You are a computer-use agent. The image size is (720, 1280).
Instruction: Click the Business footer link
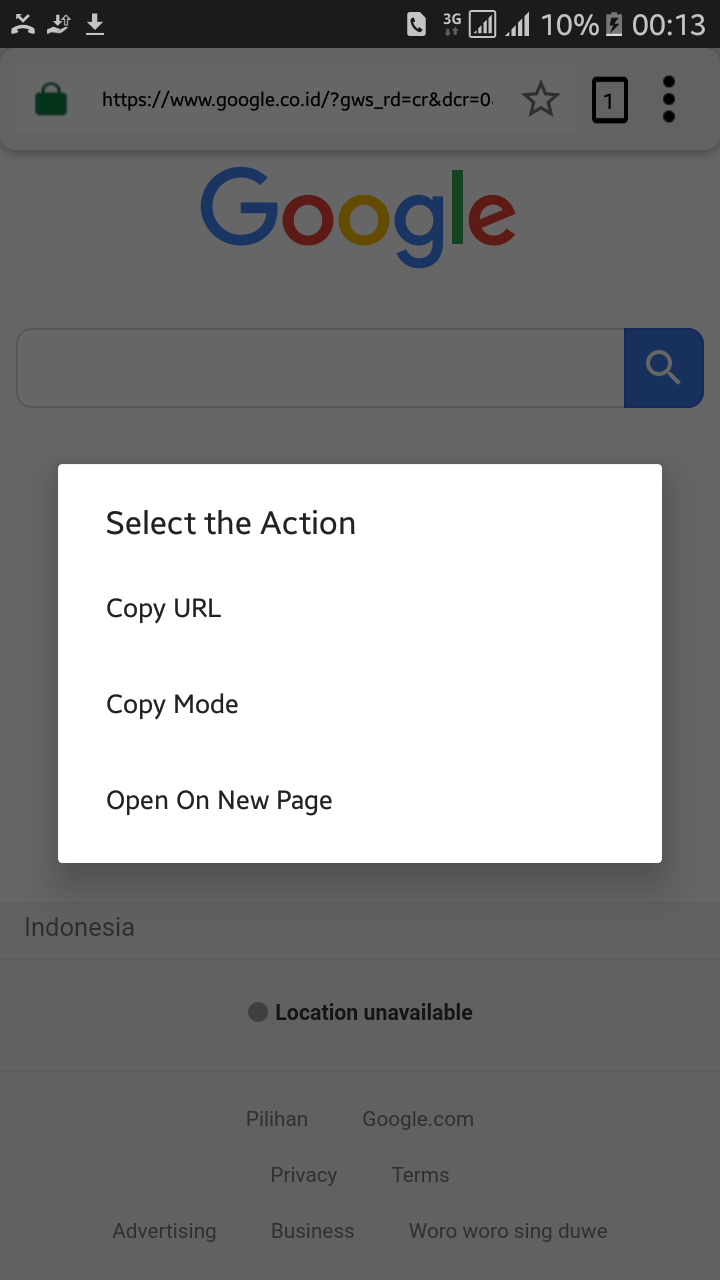point(312,1231)
